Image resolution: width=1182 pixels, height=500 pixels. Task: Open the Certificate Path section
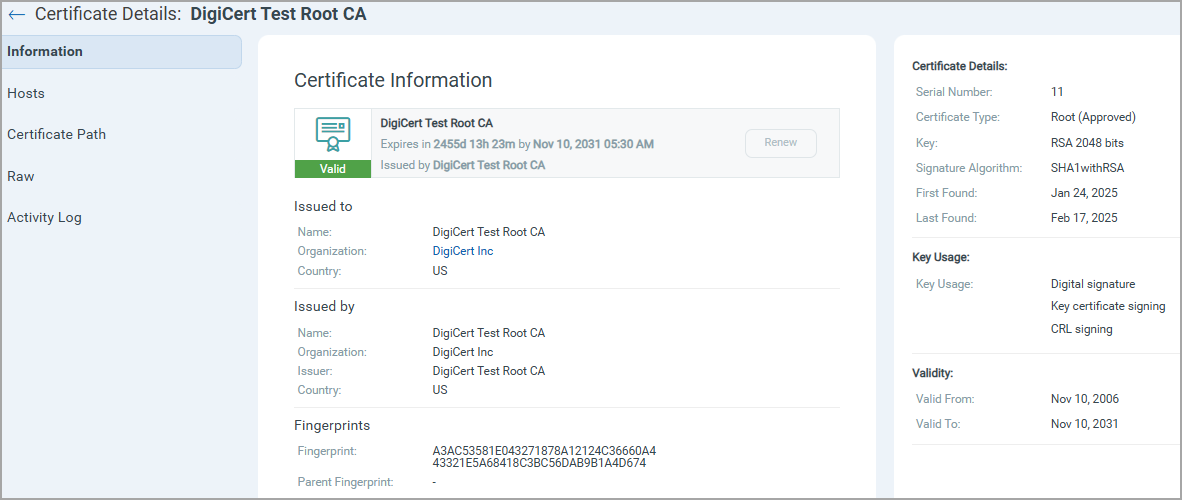click(x=57, y=134)
